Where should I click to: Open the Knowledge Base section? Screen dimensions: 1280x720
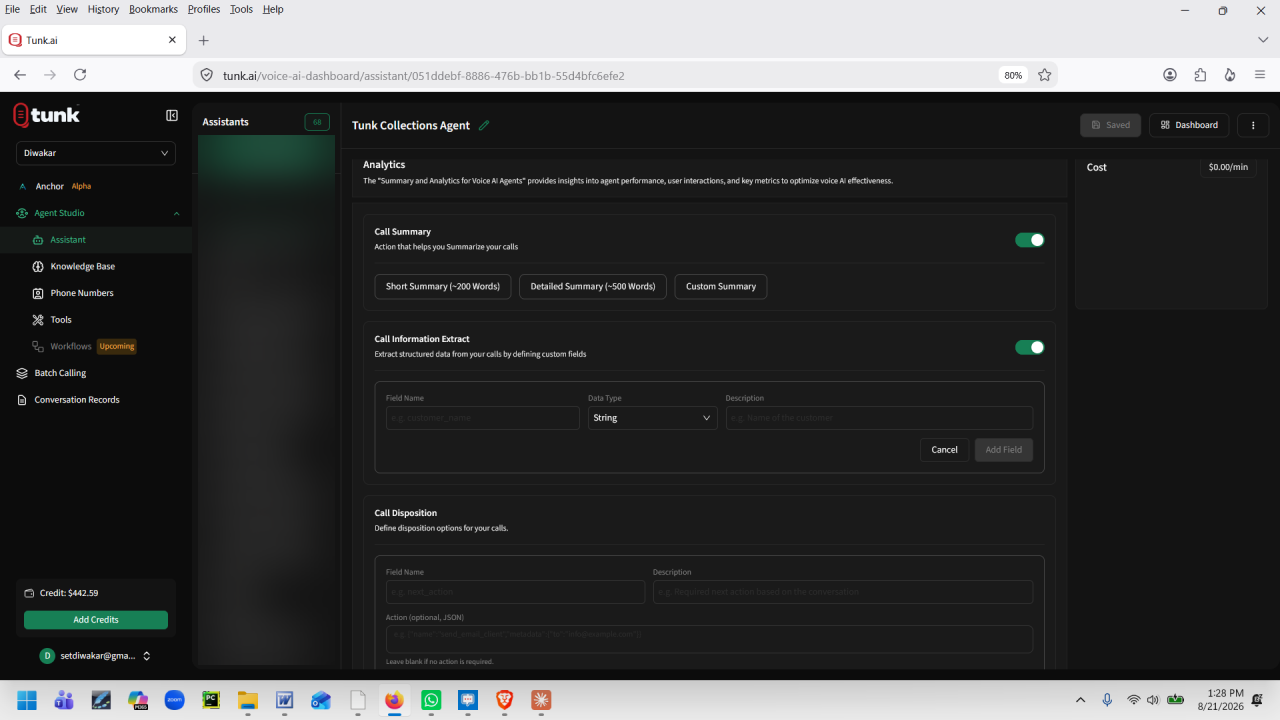[x=82, y=266]
